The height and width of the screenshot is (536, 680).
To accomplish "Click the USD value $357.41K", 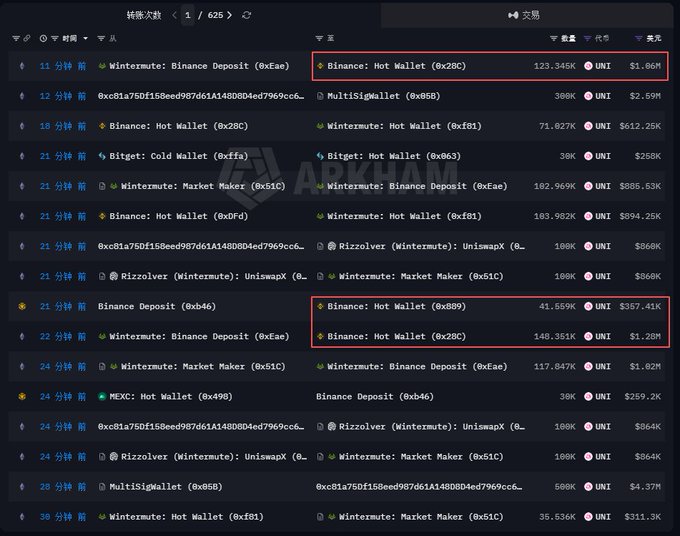I will click(x=640, y=306).
